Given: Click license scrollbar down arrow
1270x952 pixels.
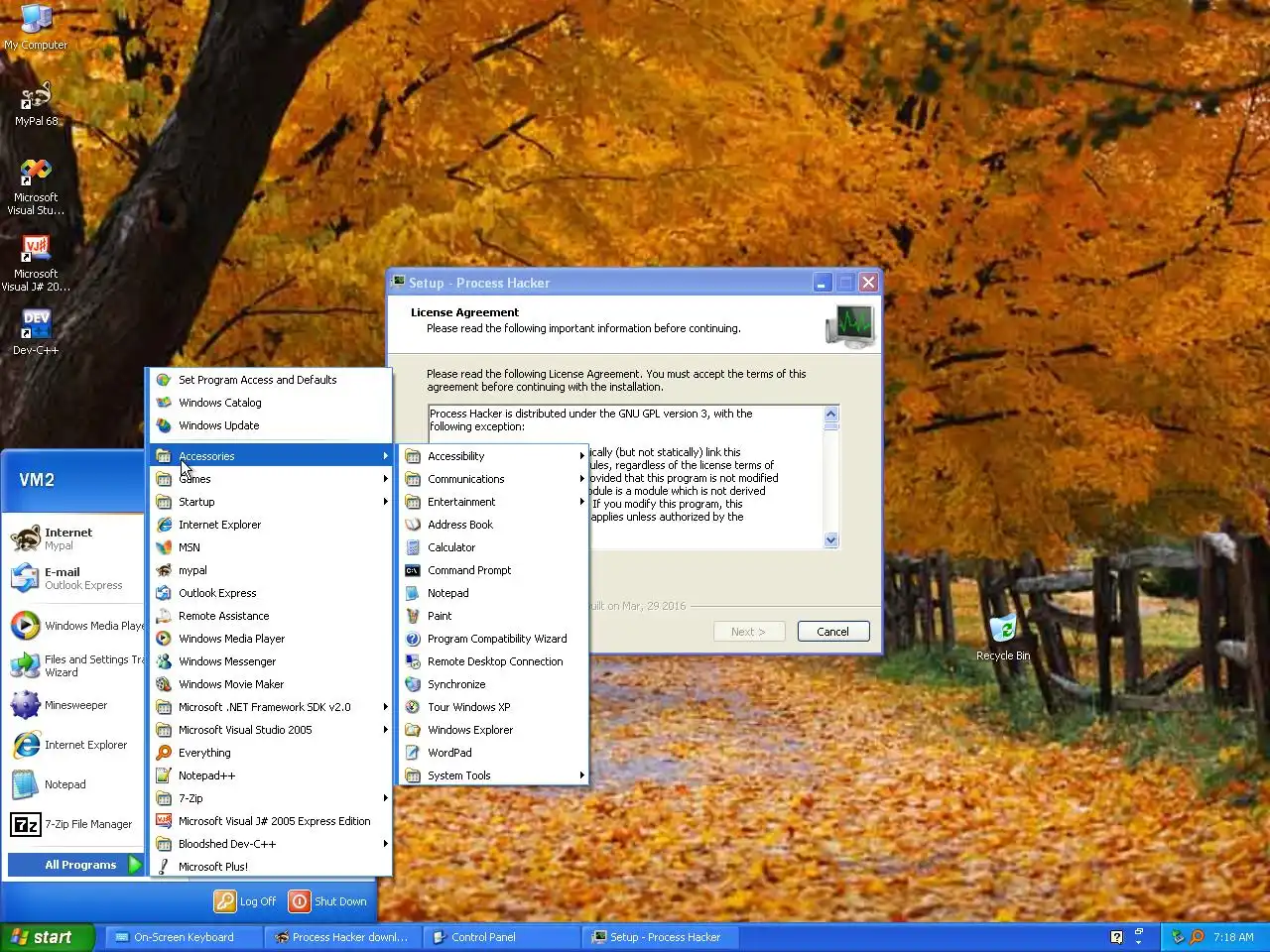Looking at the screenshot, I should pyautogui.click(x=831, y=540).
